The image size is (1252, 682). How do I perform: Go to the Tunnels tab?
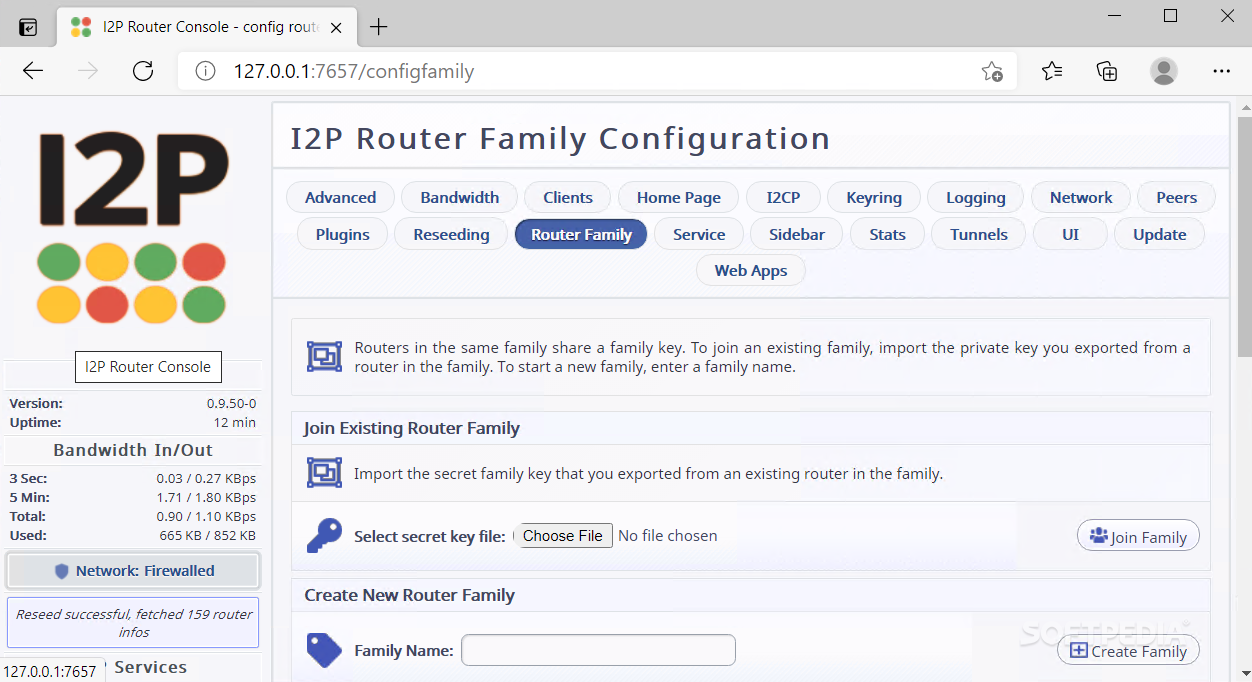[979, 235]
